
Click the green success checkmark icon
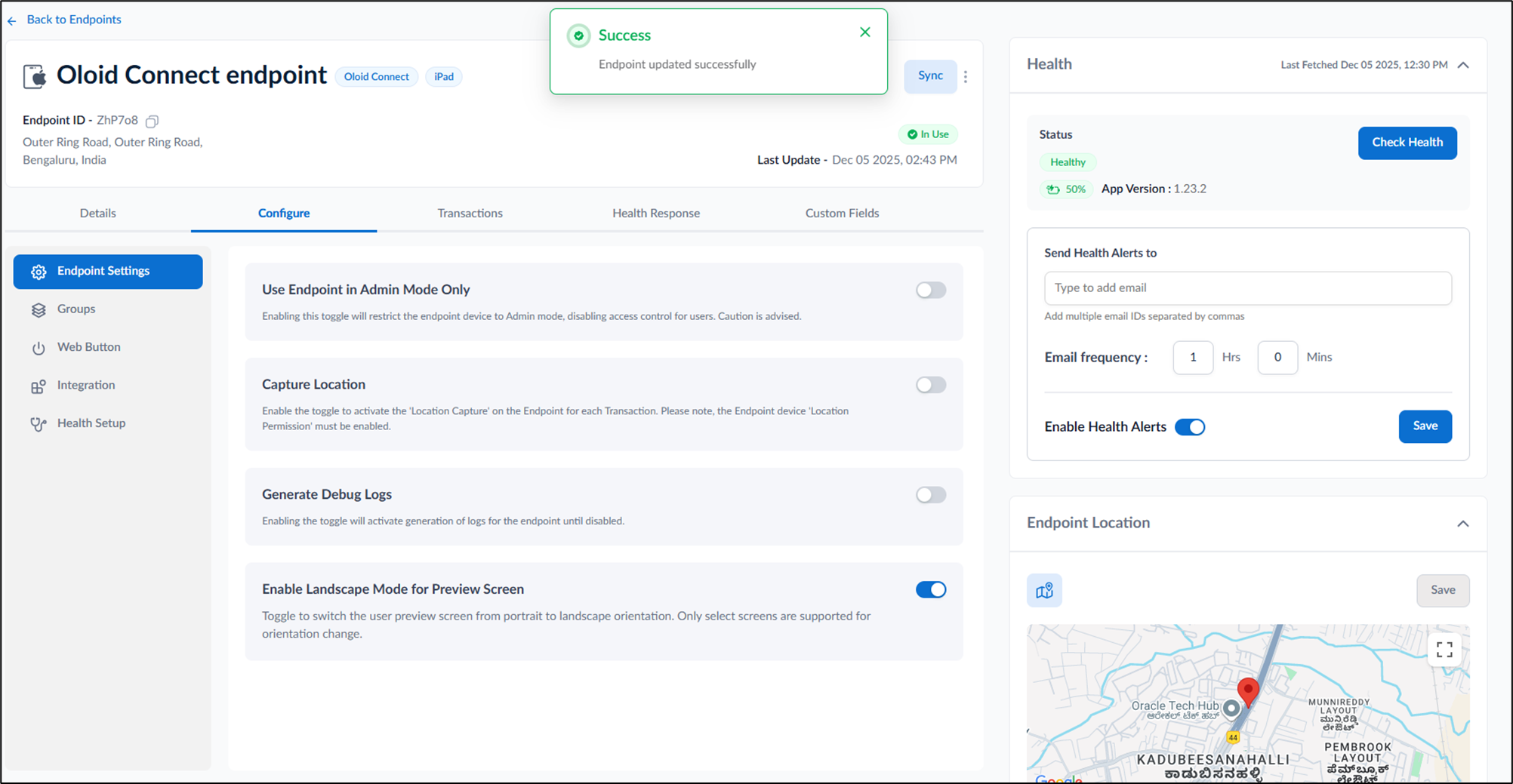(x=578, y=35)
